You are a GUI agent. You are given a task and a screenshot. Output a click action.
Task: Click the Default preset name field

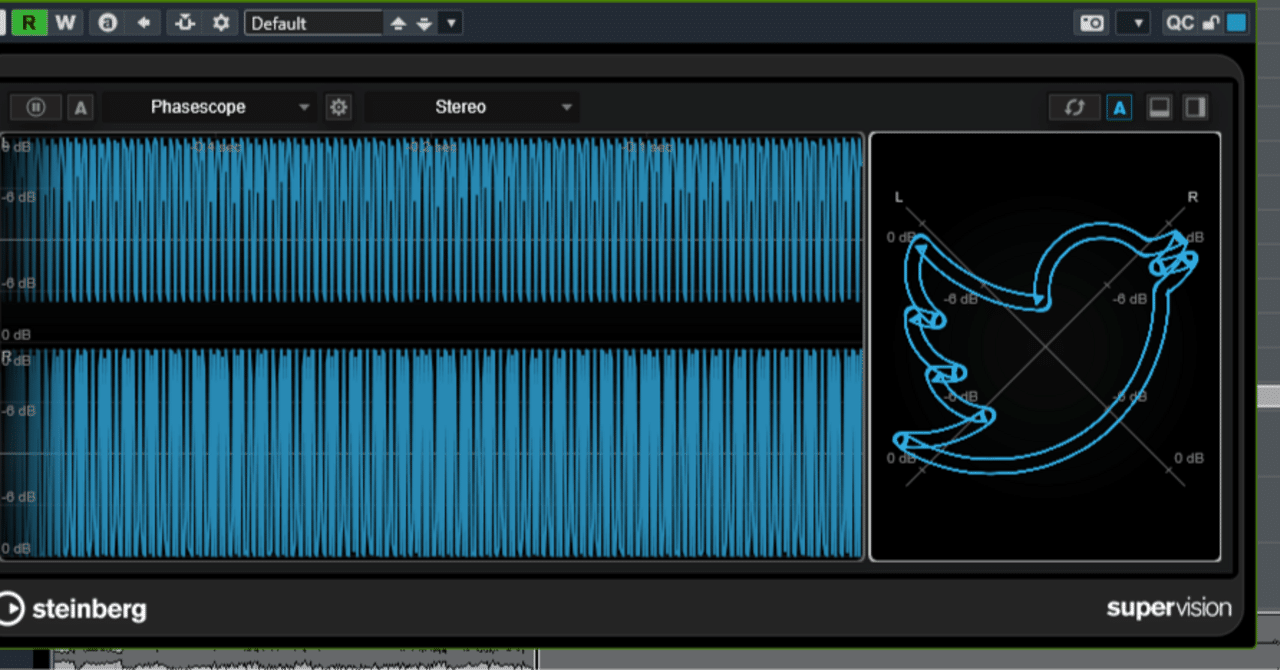(314, 23)
